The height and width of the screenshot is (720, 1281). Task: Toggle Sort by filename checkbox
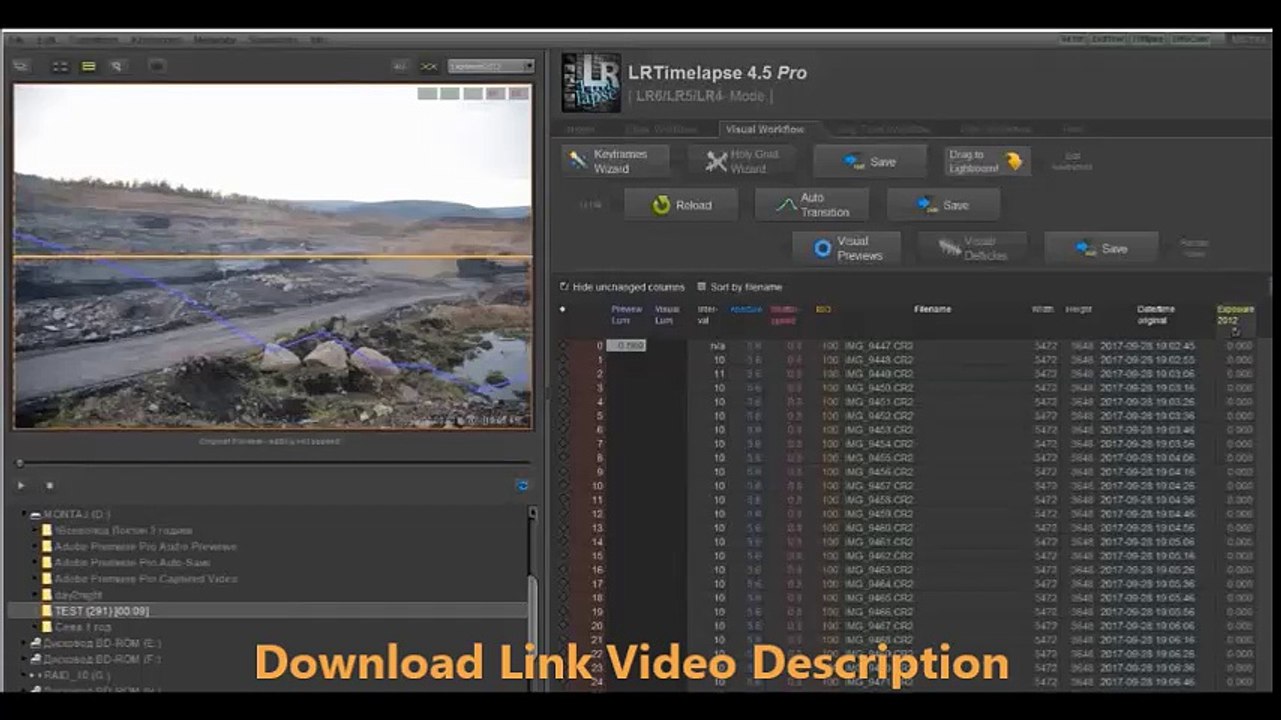coord(702,287)
